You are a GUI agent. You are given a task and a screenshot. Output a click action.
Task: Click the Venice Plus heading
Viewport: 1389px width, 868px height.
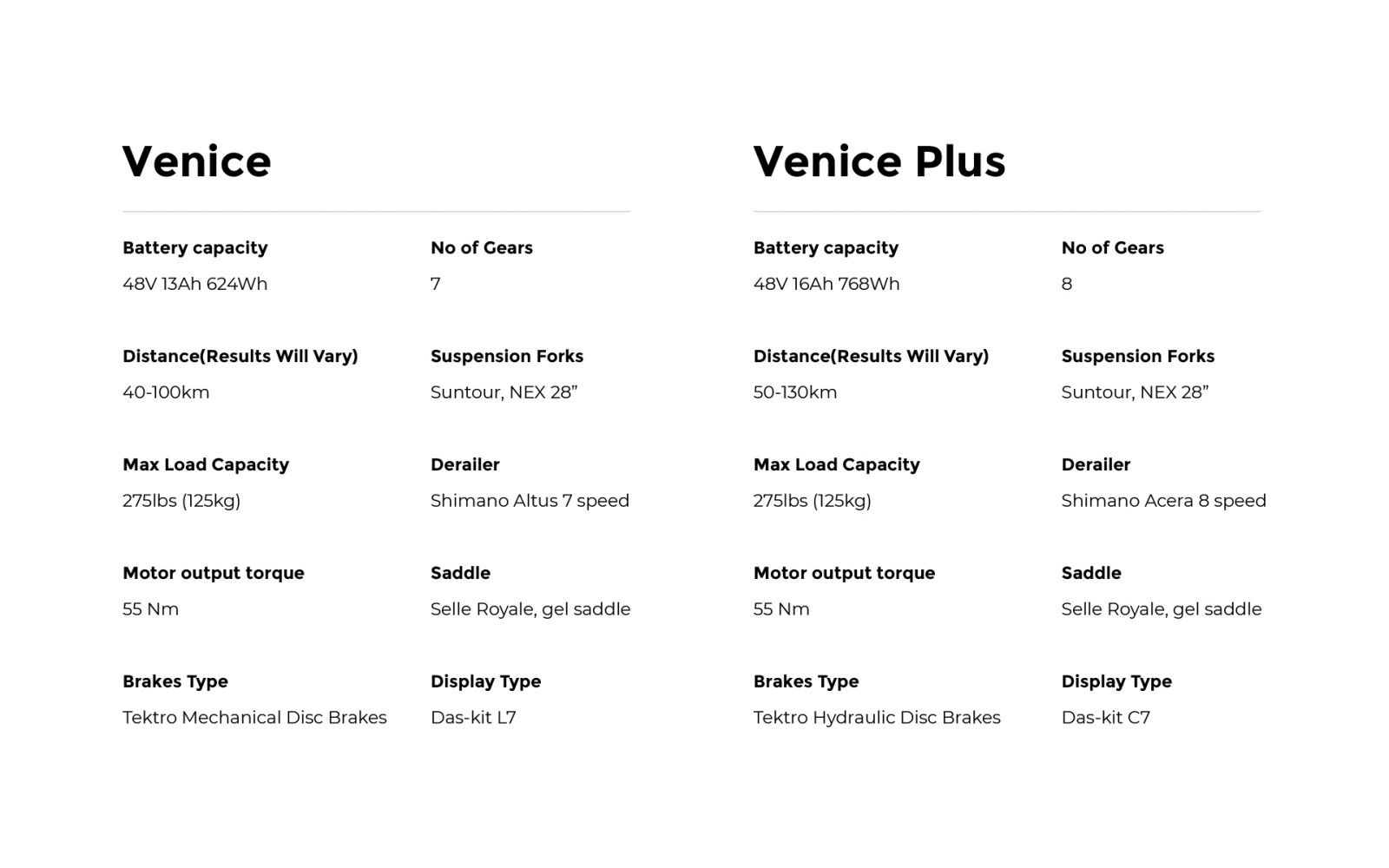tap(879, 161)
